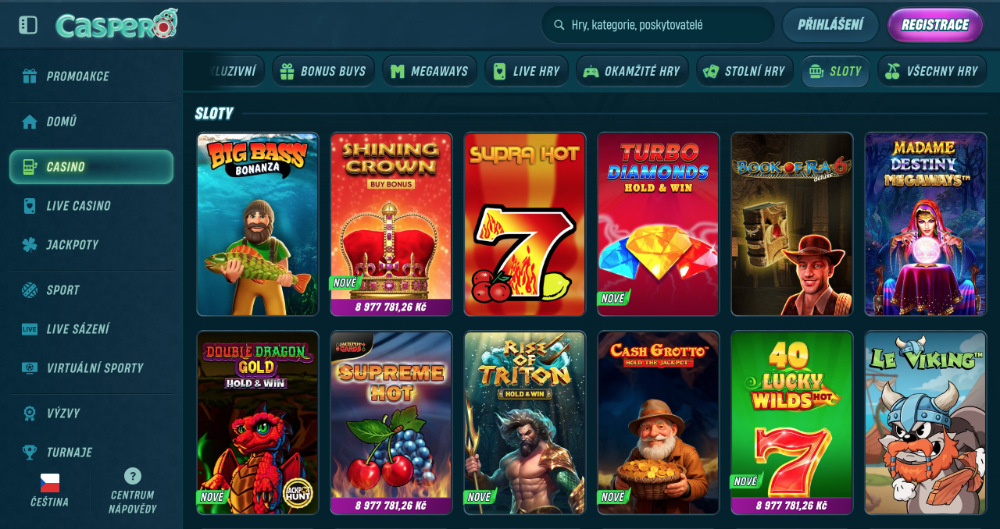Click the trophy icon for Turnaje

(29, 452)
